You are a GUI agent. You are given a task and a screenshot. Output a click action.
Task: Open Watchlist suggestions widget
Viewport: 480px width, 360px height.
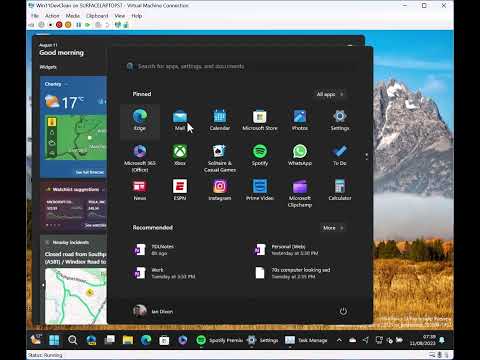[x=73, y=207]
